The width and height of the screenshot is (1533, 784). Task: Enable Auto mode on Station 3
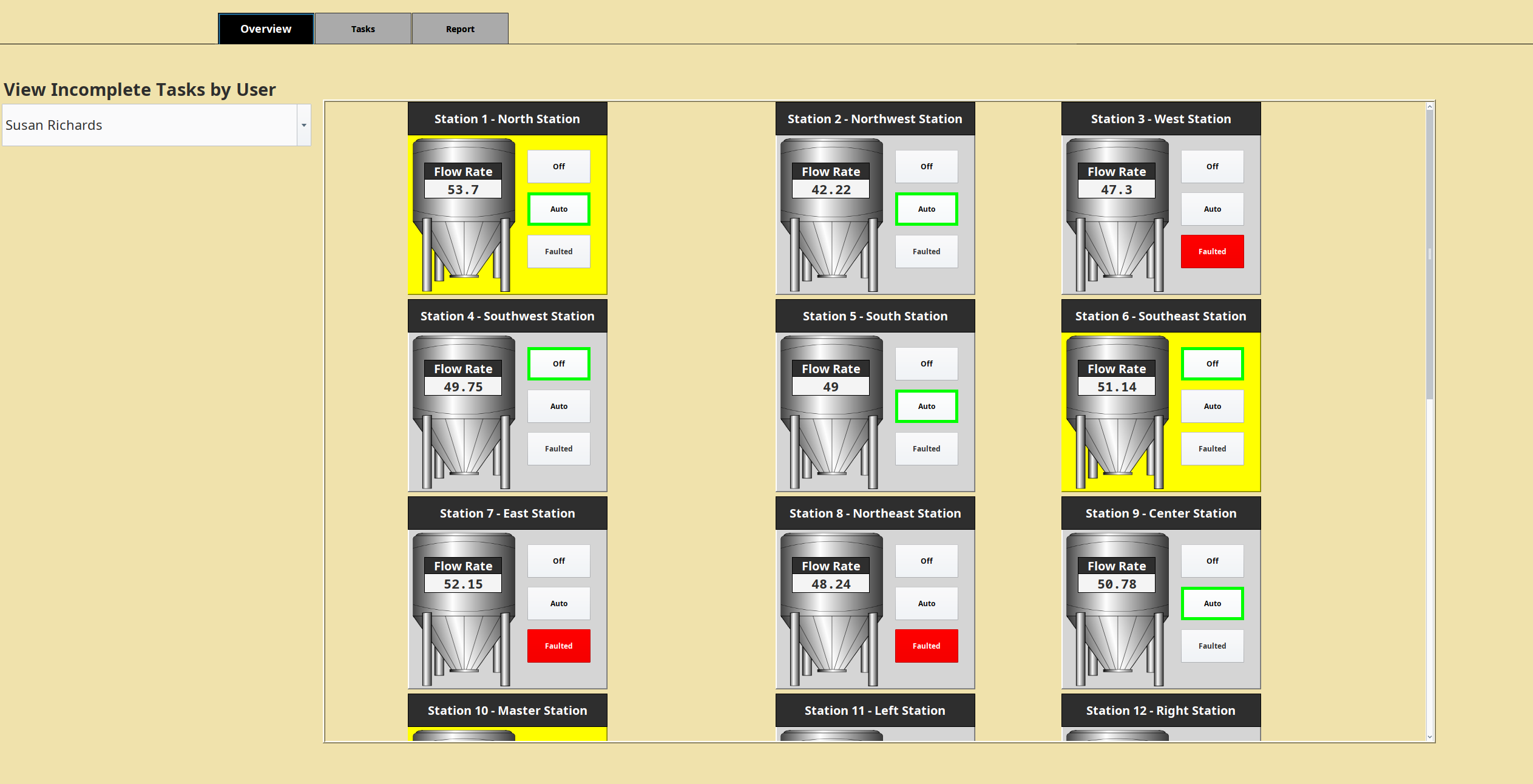click(1213, 209)
